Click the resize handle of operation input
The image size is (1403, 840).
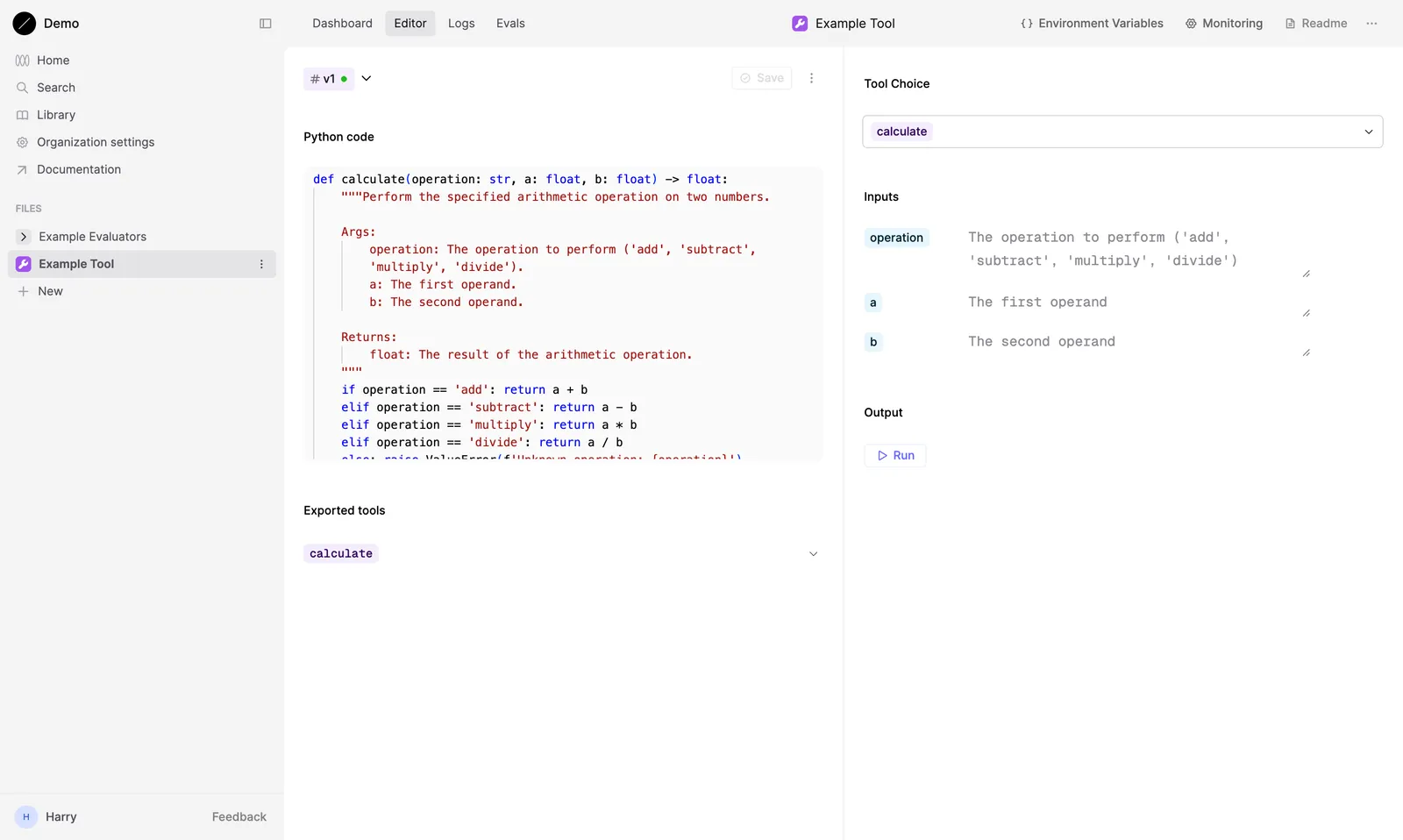point(1306,274)
